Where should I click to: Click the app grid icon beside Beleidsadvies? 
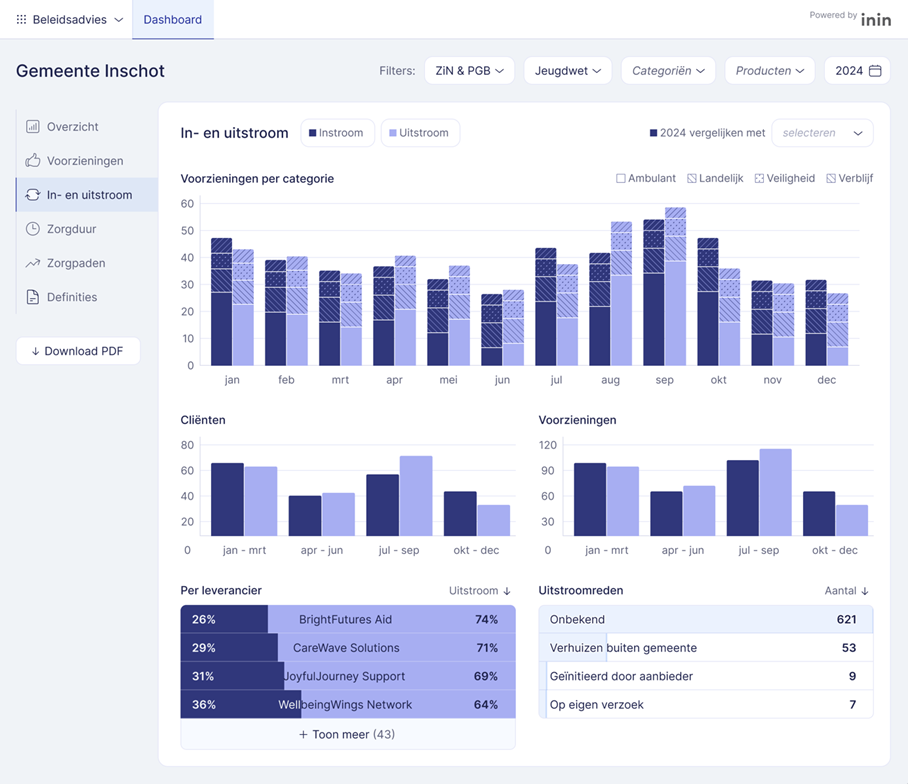coord(21,19)
